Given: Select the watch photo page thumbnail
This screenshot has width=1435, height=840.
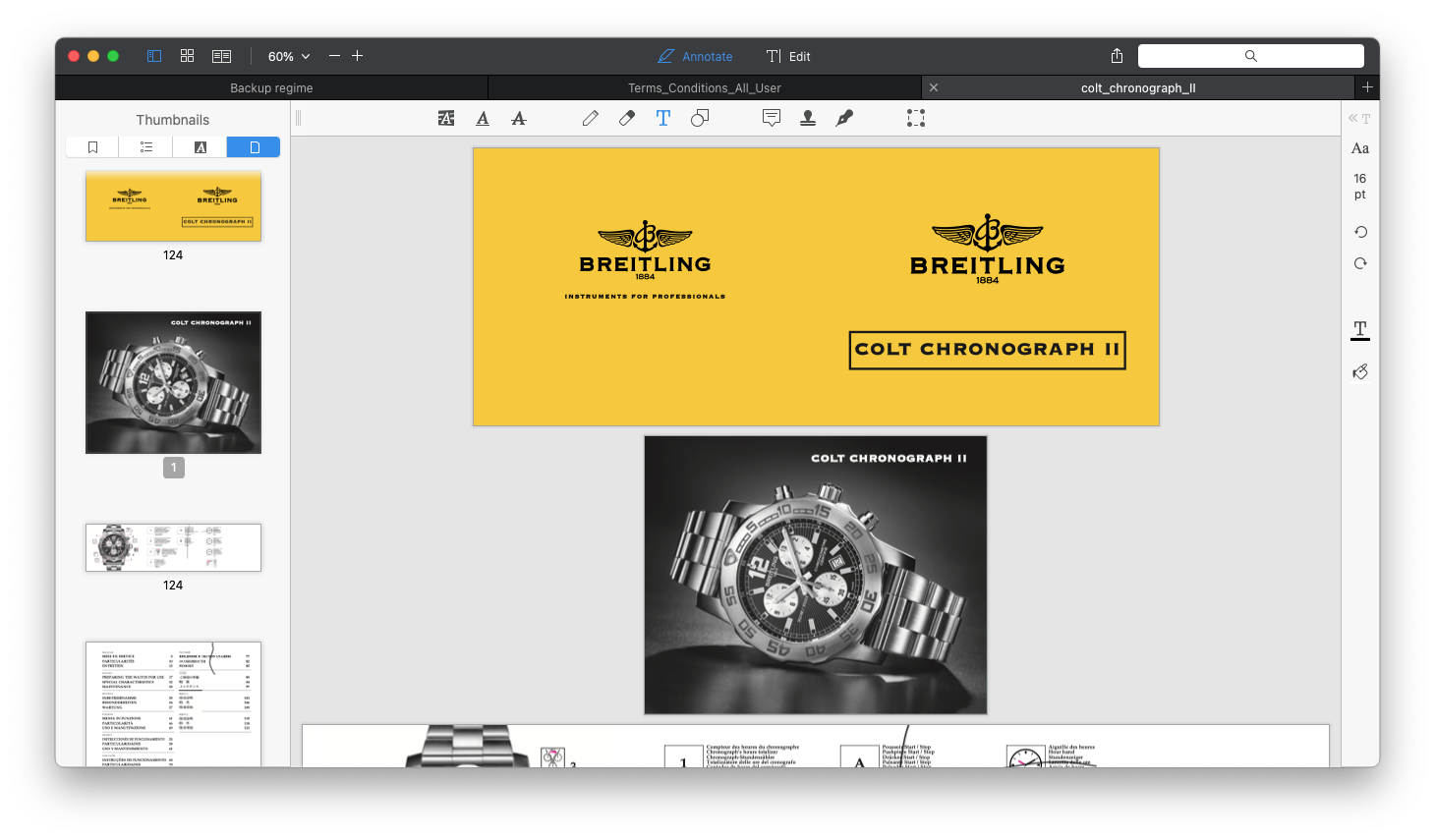Looking at the screenshot, I should point(173,382).
